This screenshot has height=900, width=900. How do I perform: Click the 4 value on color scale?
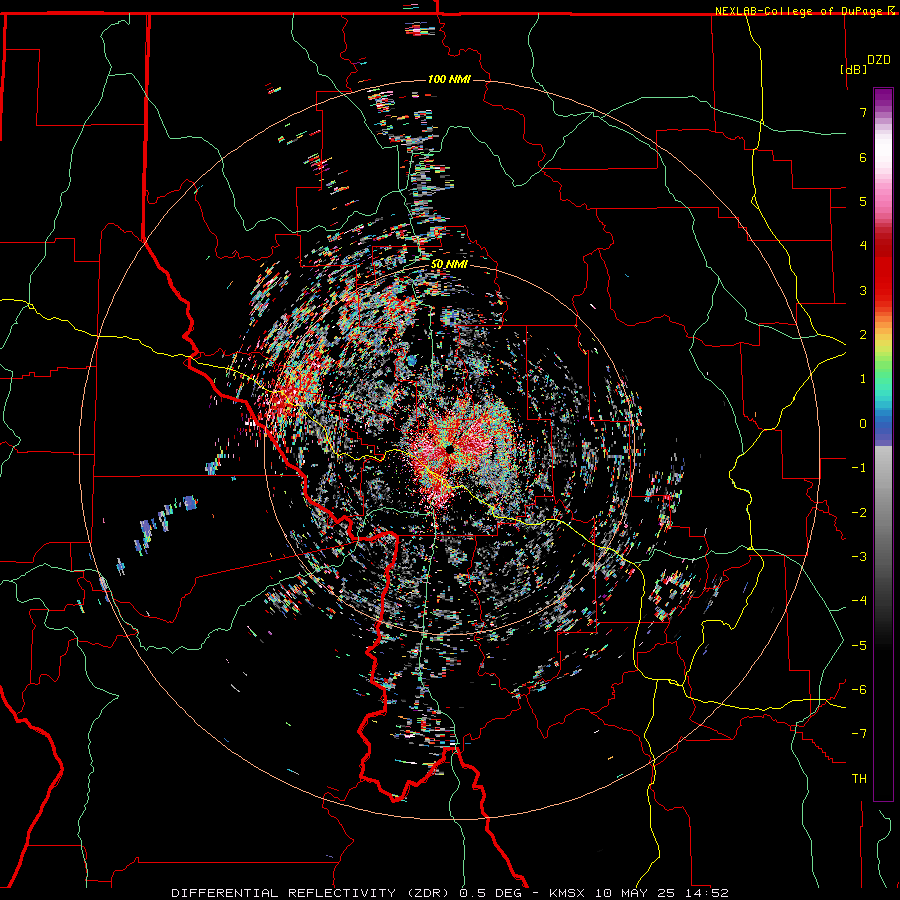coord(863,246)
